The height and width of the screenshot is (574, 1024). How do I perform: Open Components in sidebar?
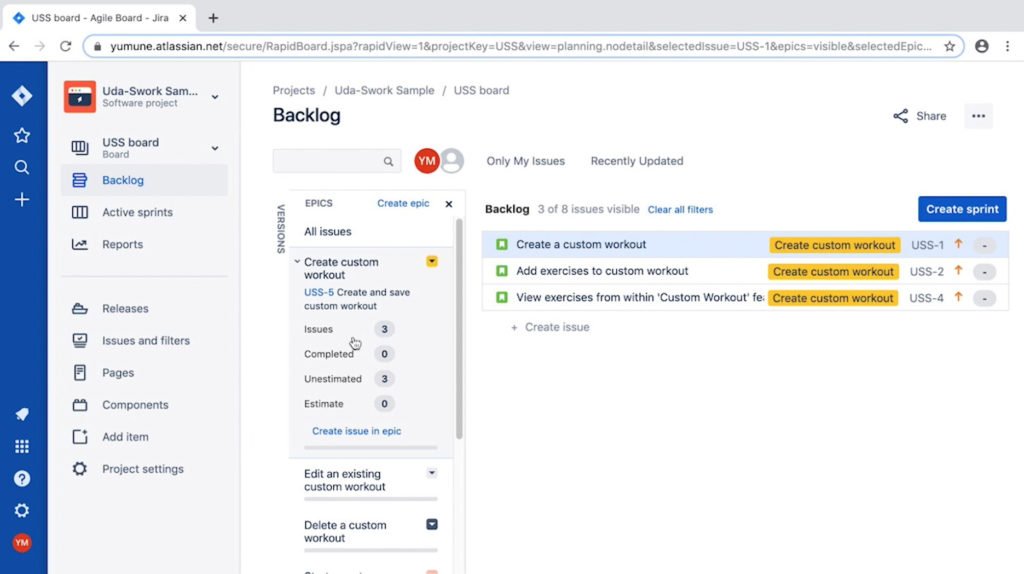[145, 405]
